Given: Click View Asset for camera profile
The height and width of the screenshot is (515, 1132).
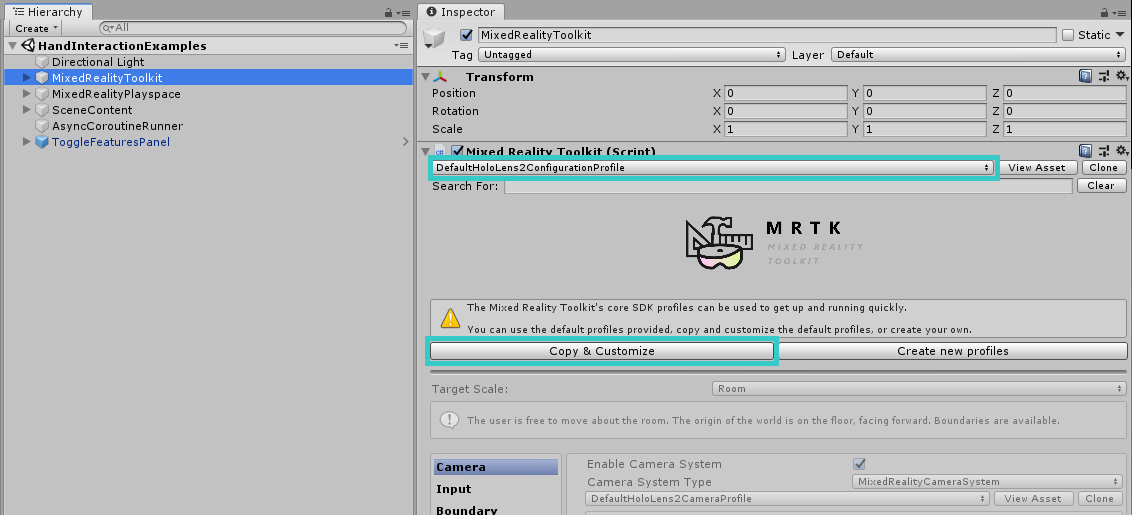Looking at the screenshot, I should (1033, 498).
